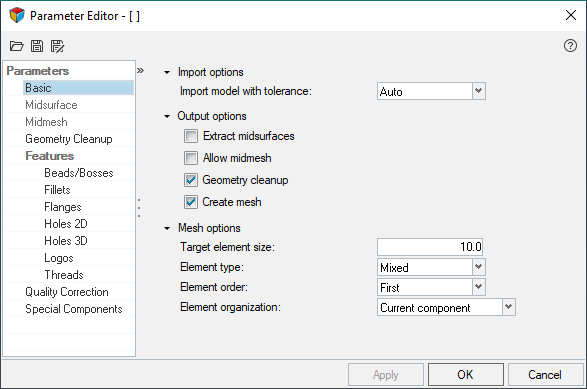Screen dimensions: 587x389
Task: Select Quality Correction in parameters list
Action: click(x=69, y=292)
